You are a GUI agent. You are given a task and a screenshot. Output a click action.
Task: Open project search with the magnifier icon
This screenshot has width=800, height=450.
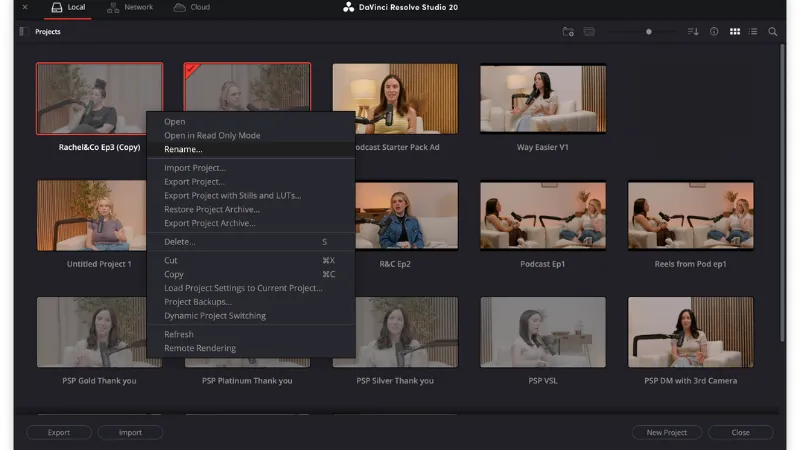tap(772, 32)
